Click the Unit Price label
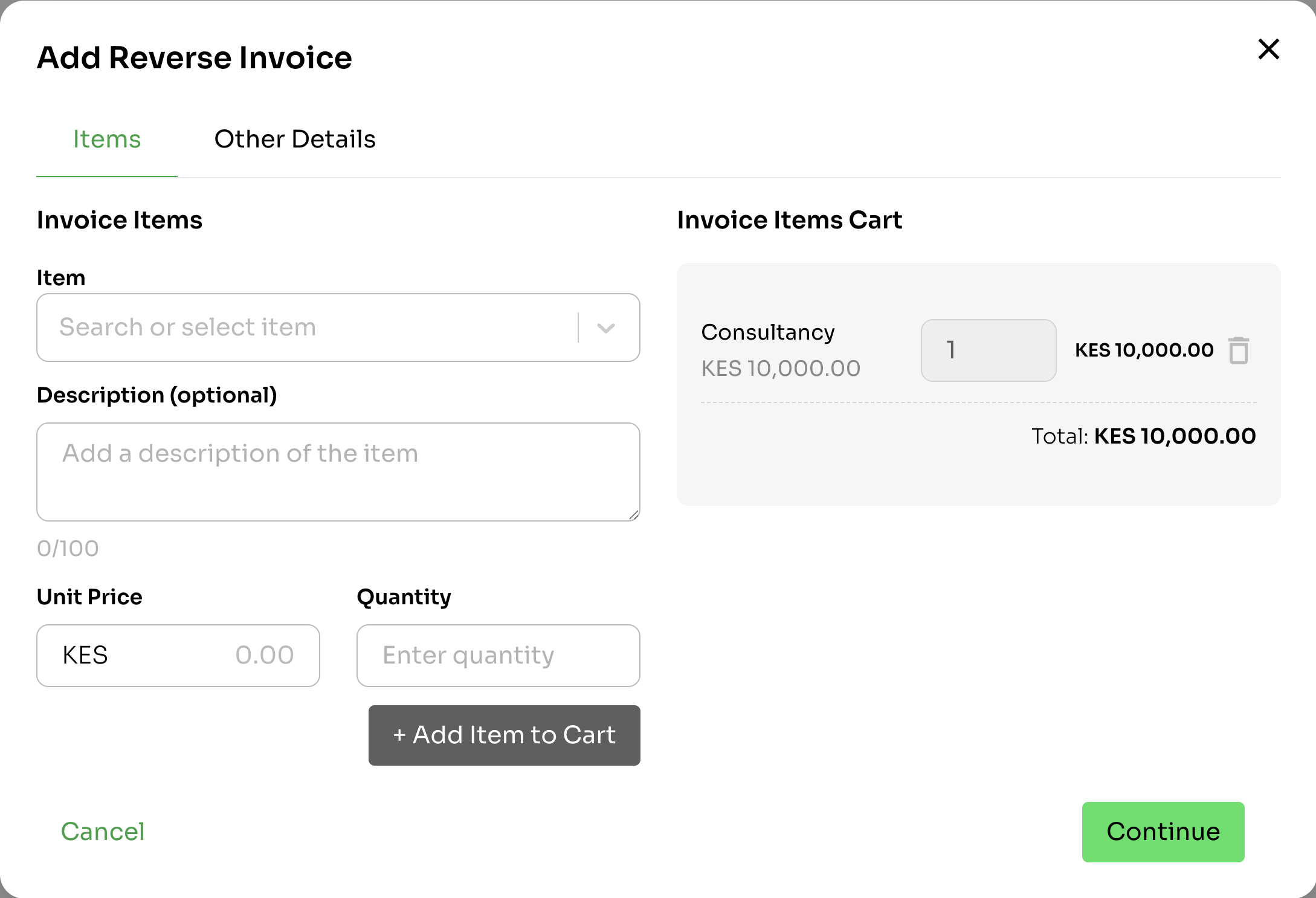The image size is (1316, 898). pos(89,597)
